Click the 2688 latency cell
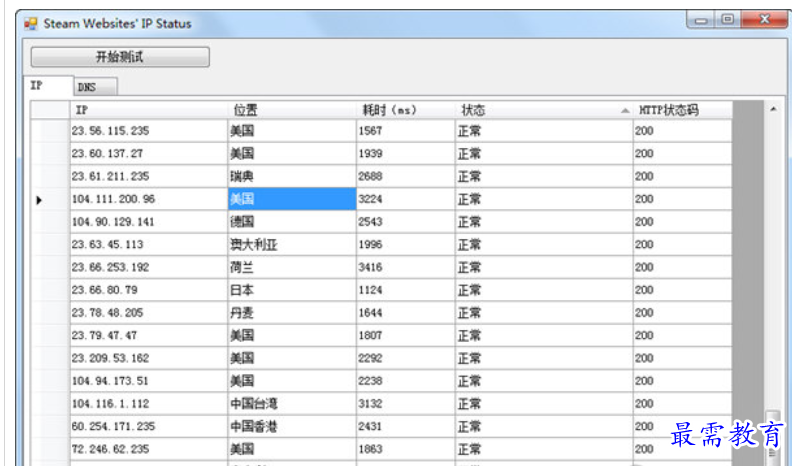Viewport: 792px width, 466px height. click(x=406, y=176)
